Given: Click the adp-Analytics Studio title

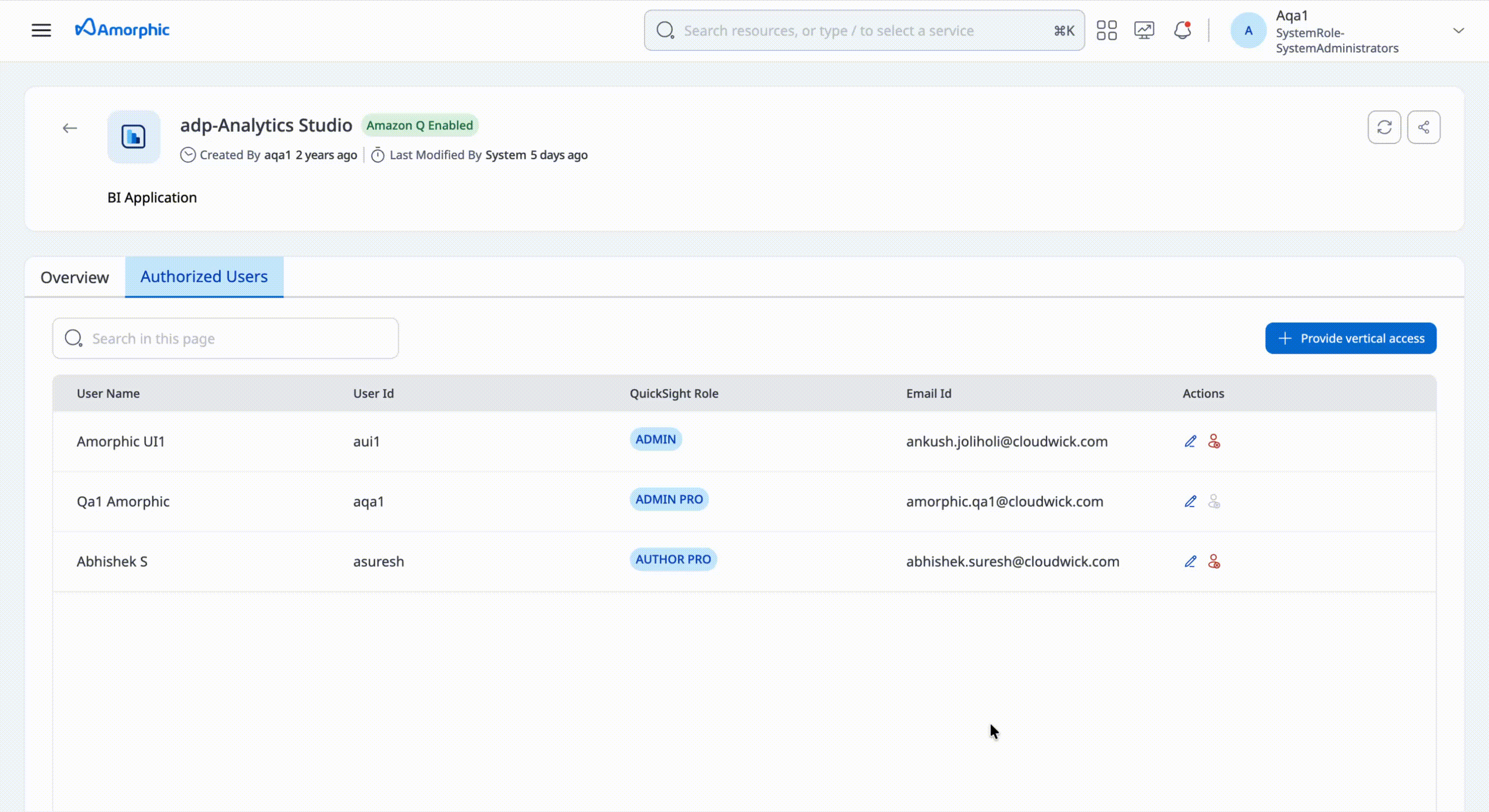Looking at the screenshot, I should point(266,125).
